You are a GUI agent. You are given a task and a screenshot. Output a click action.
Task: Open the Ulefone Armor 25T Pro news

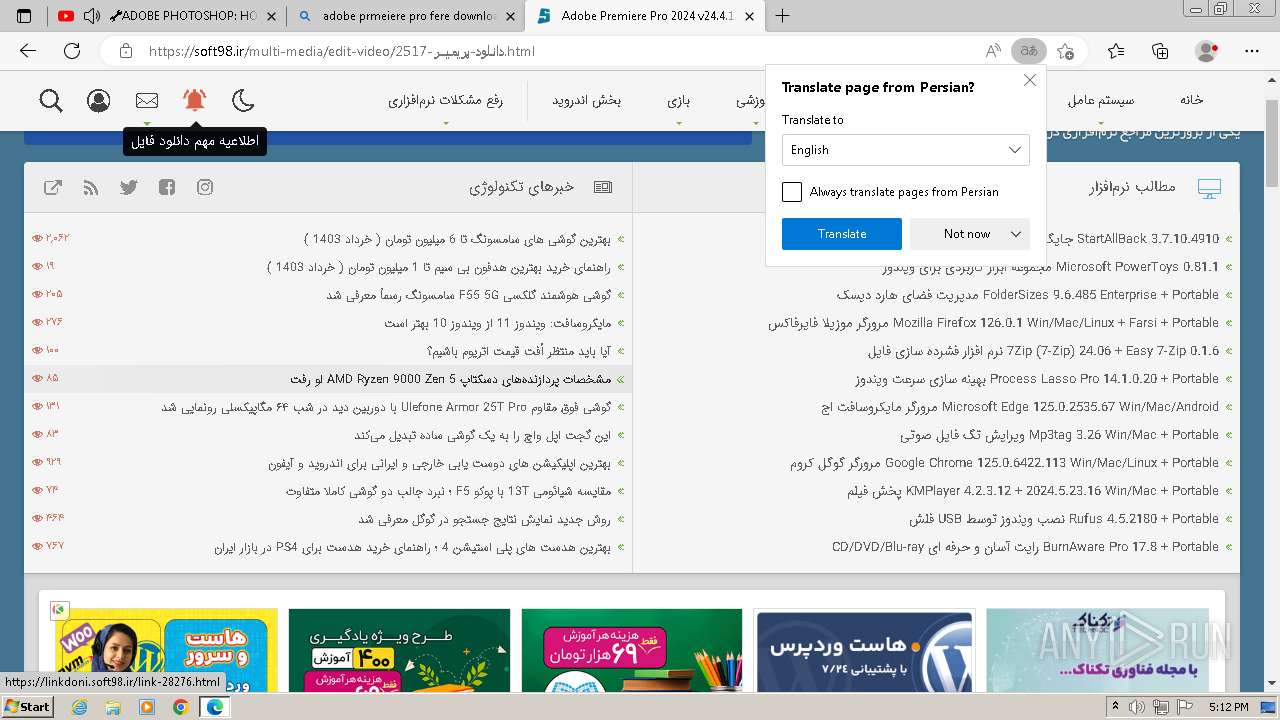(x=386, y=407)
